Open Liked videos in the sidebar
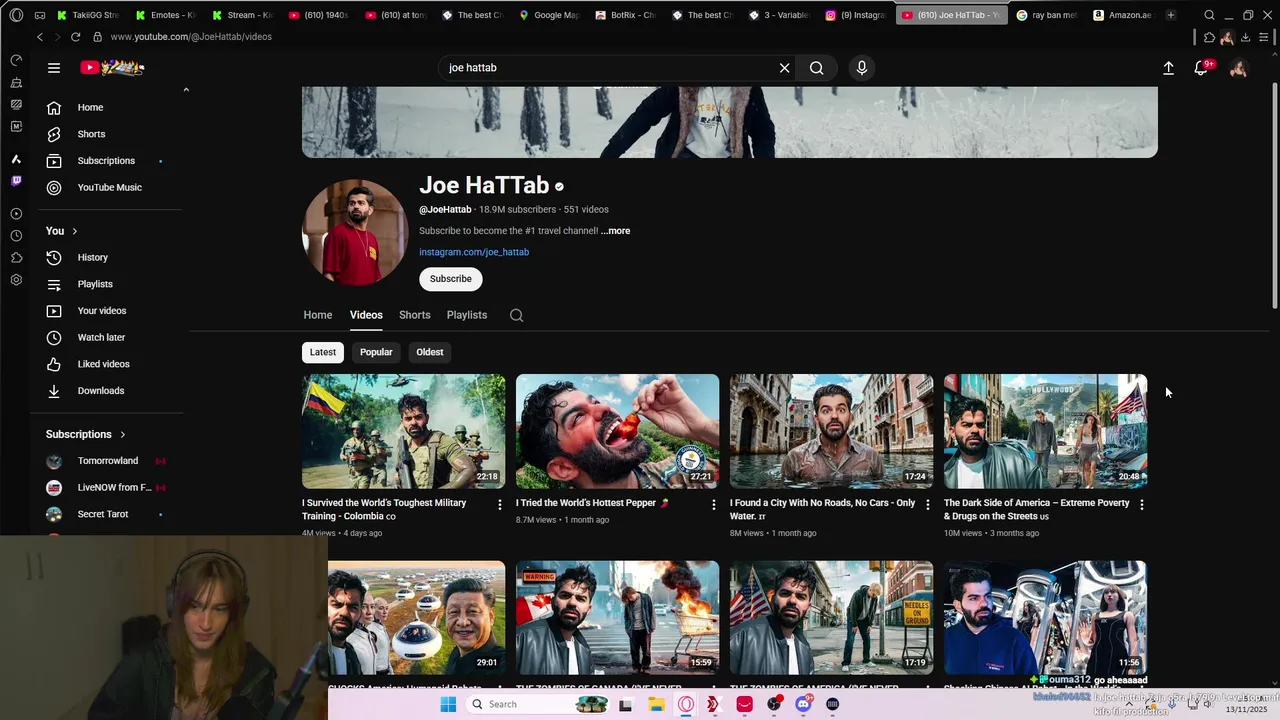The image size is (1280, 720). point(110,364)
